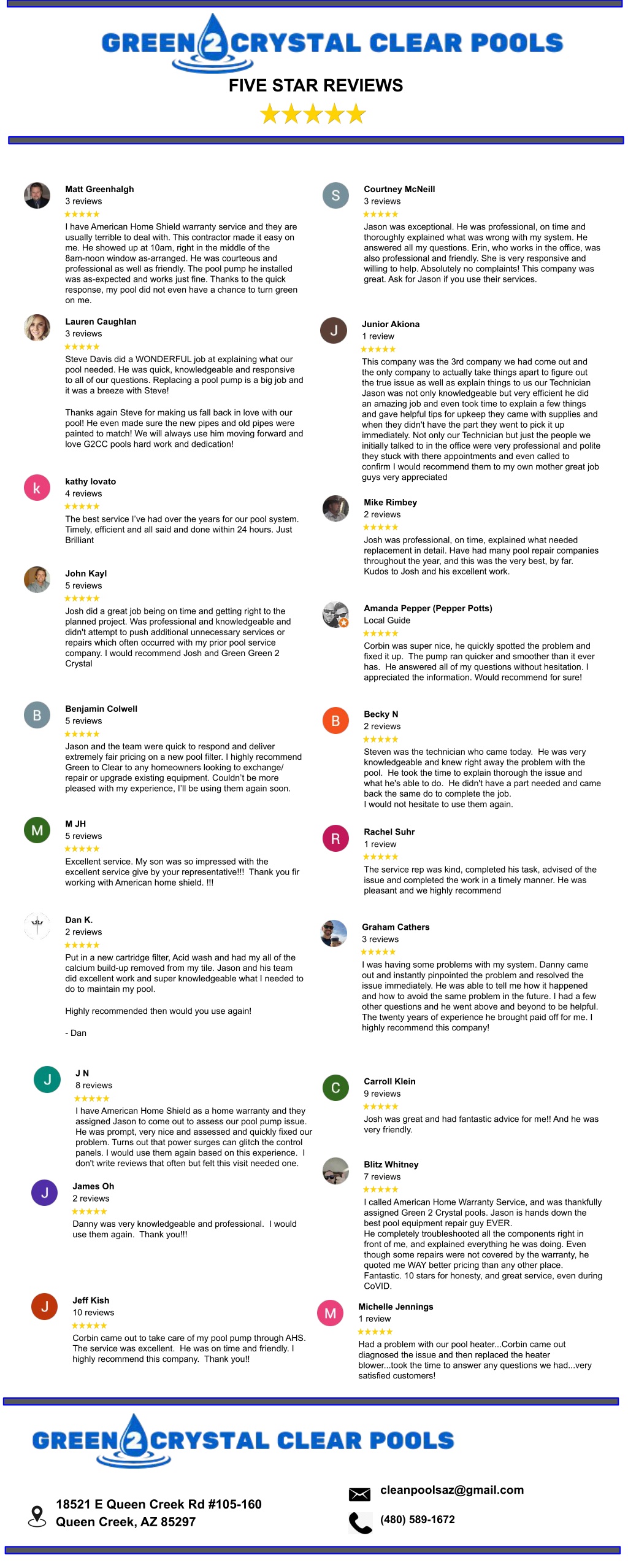Click Becky N's orange B avatar
Viewport: 628px width, 1568px height.
pos(335,720)
